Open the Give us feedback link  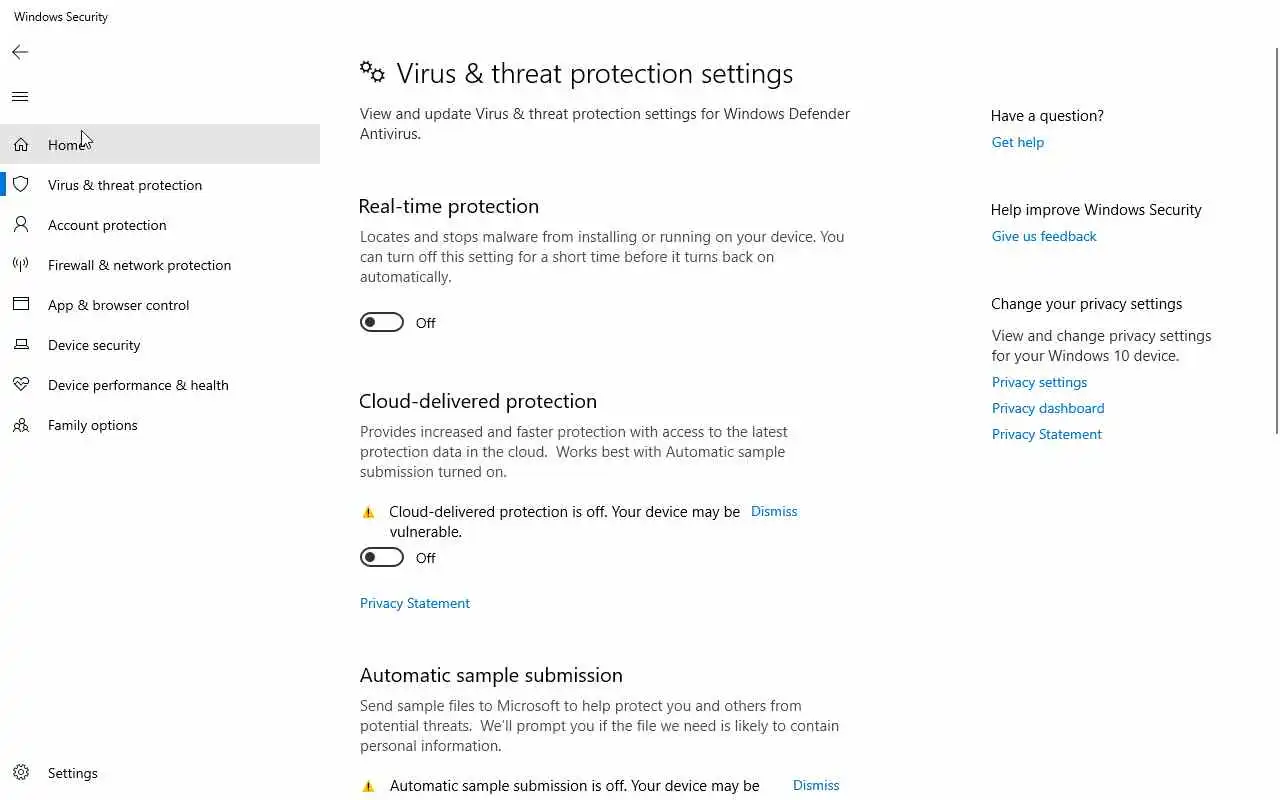[1044, 236]
